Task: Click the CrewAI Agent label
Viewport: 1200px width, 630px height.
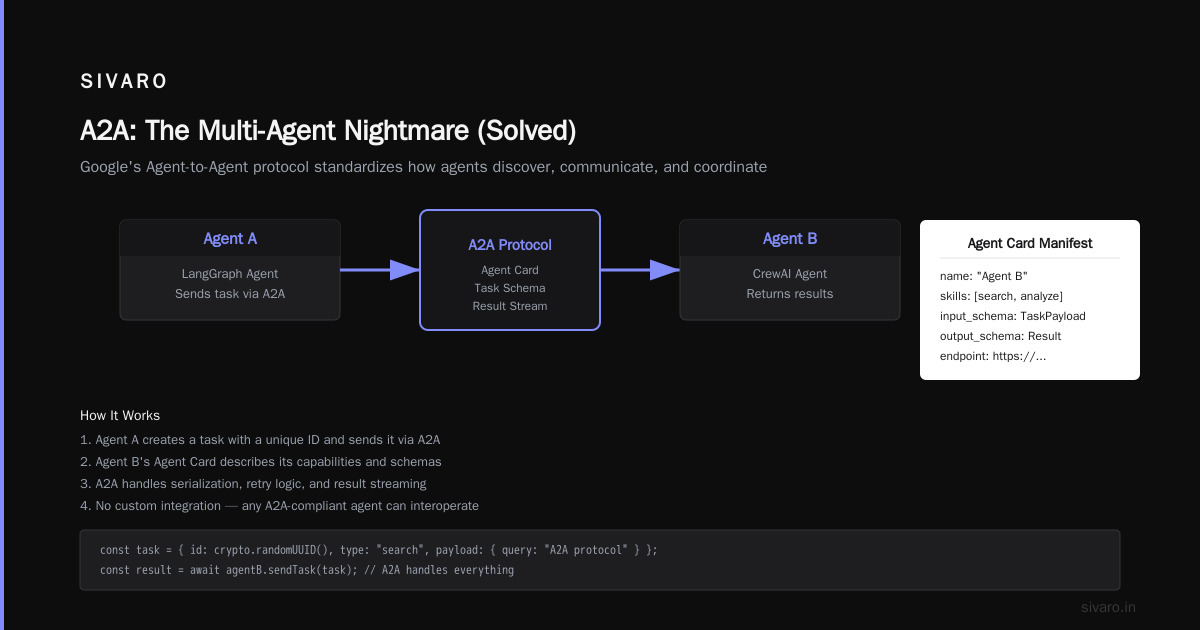Action: pyautogui.click(x=790, y=274)
